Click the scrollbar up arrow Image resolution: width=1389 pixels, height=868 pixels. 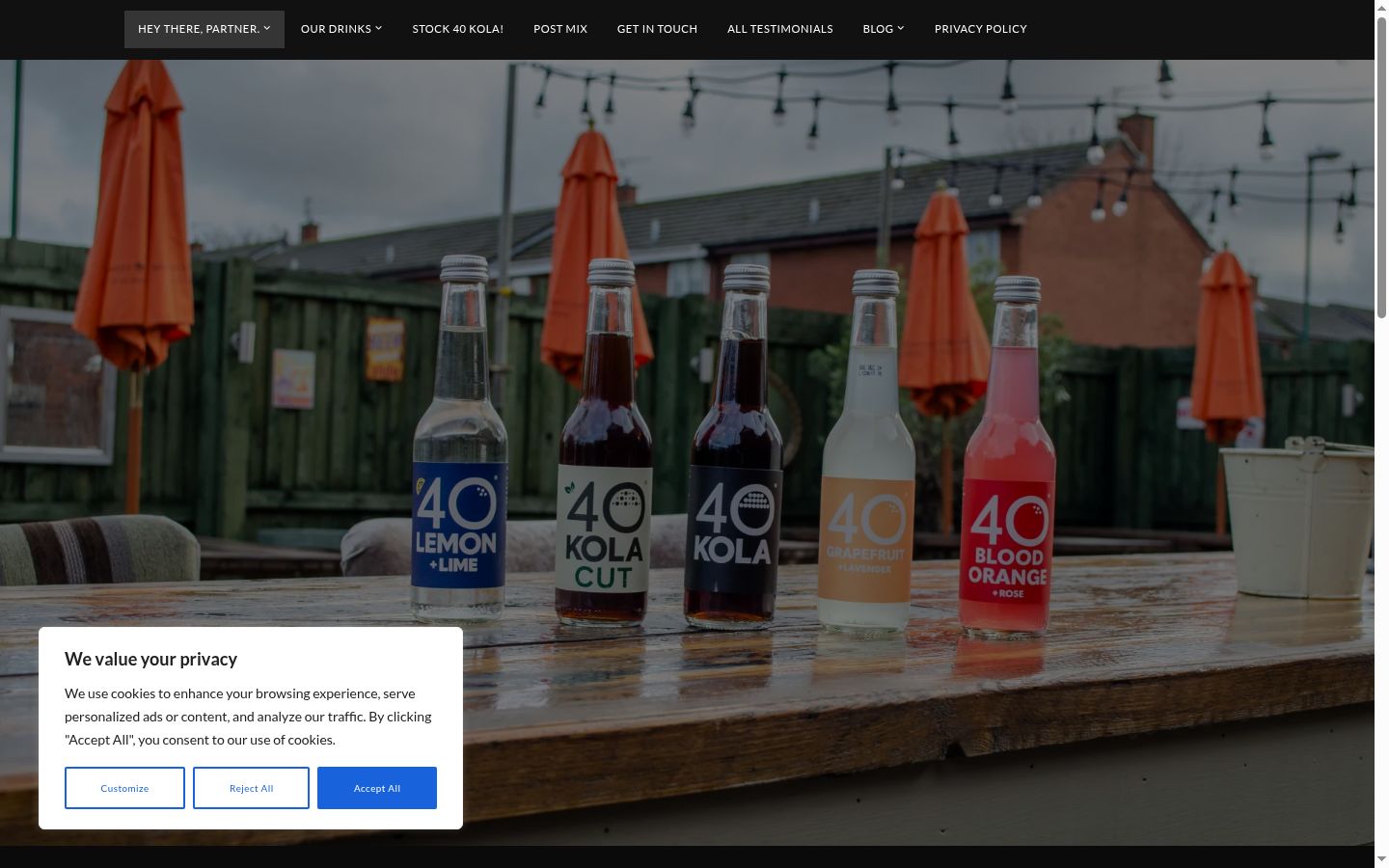pyautogui.click(x=1381, y=8)
